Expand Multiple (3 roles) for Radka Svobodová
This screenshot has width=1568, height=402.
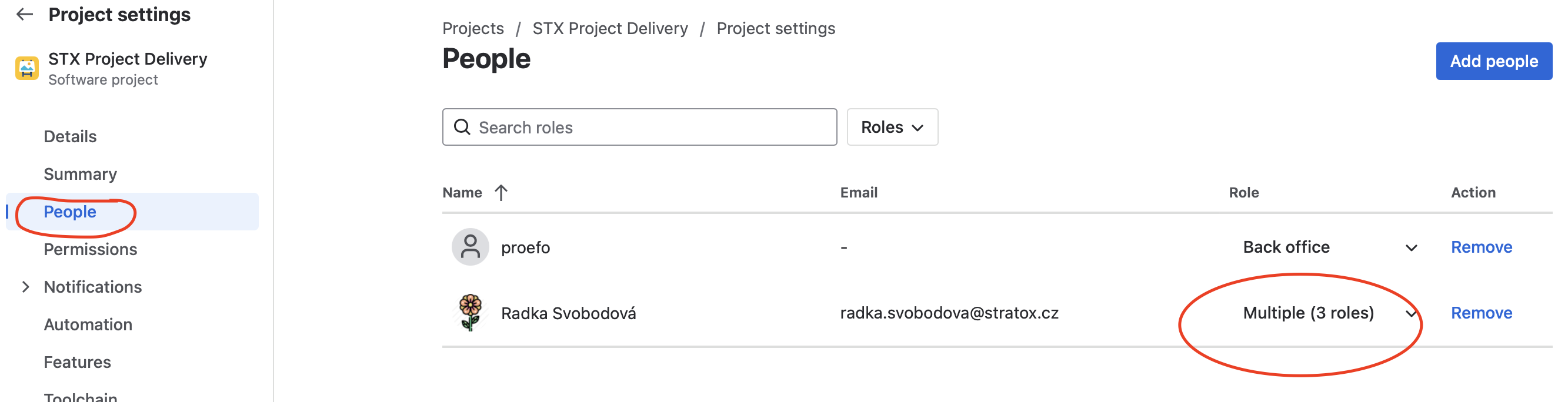1410,313
